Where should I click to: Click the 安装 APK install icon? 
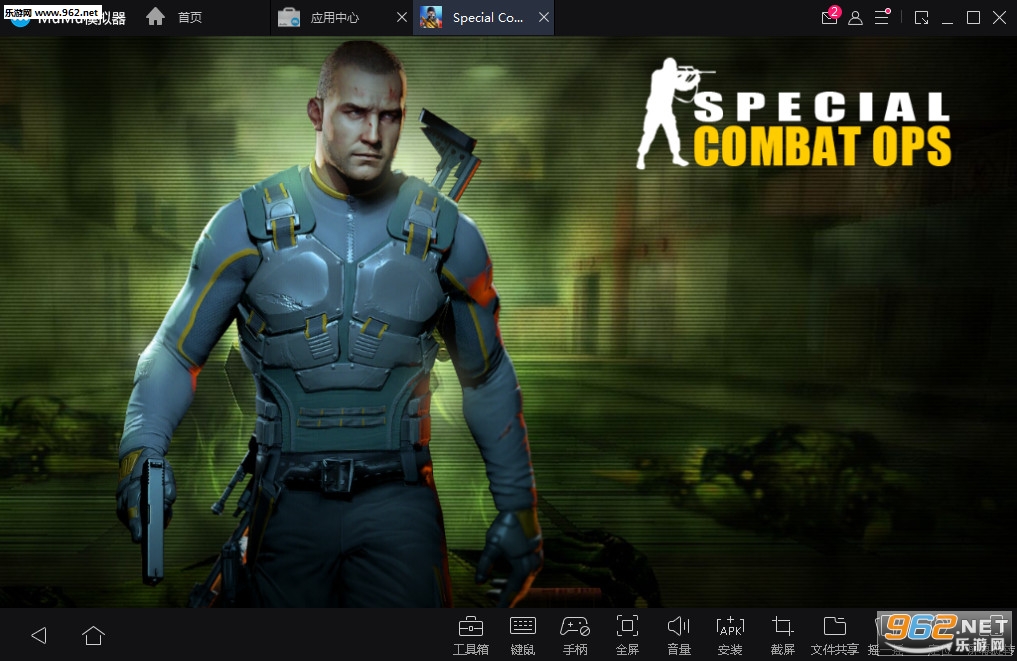[730, 636]
